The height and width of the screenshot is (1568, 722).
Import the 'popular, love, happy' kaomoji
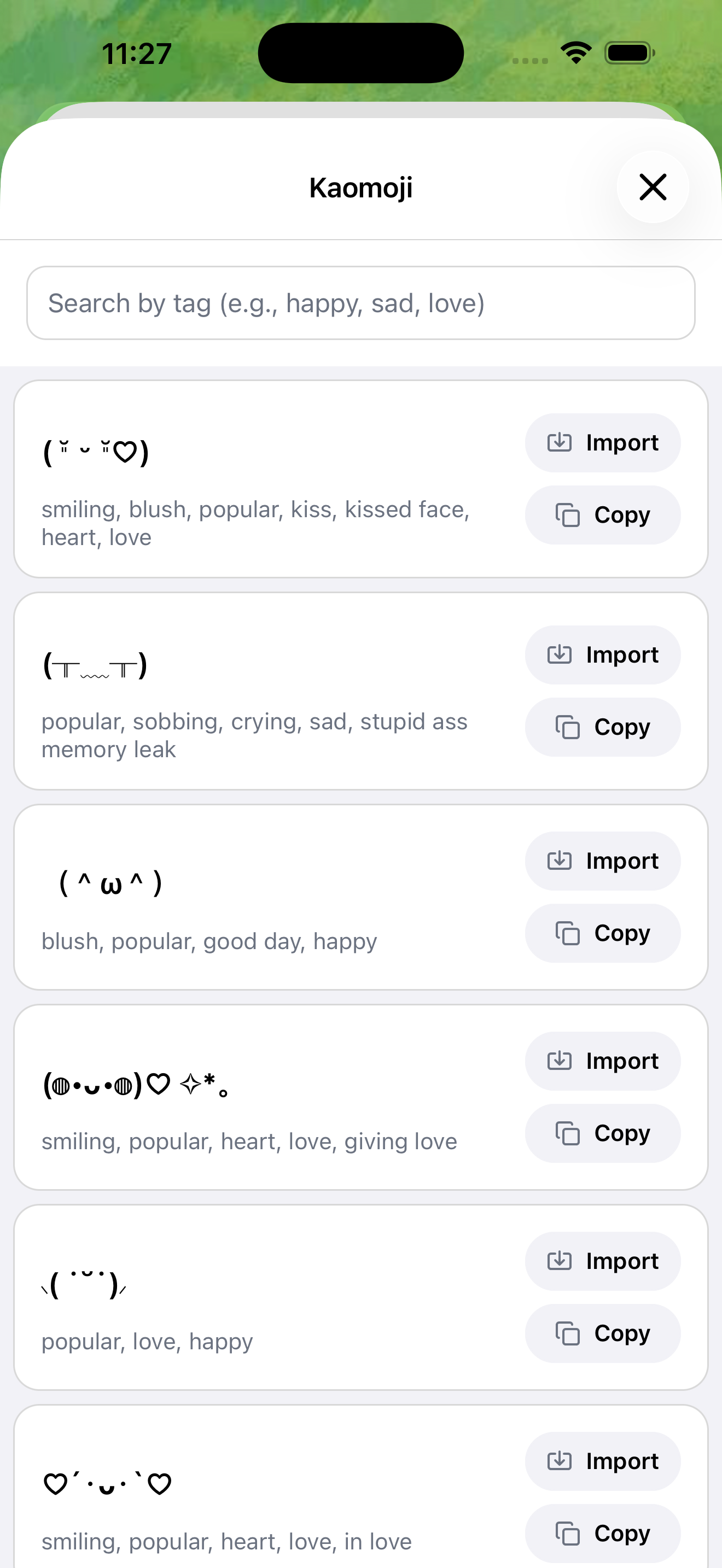point(602,1261)
